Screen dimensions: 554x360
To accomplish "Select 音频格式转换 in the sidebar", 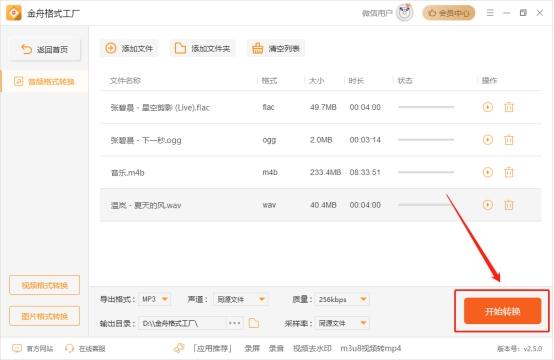I will tap(45, 82).
